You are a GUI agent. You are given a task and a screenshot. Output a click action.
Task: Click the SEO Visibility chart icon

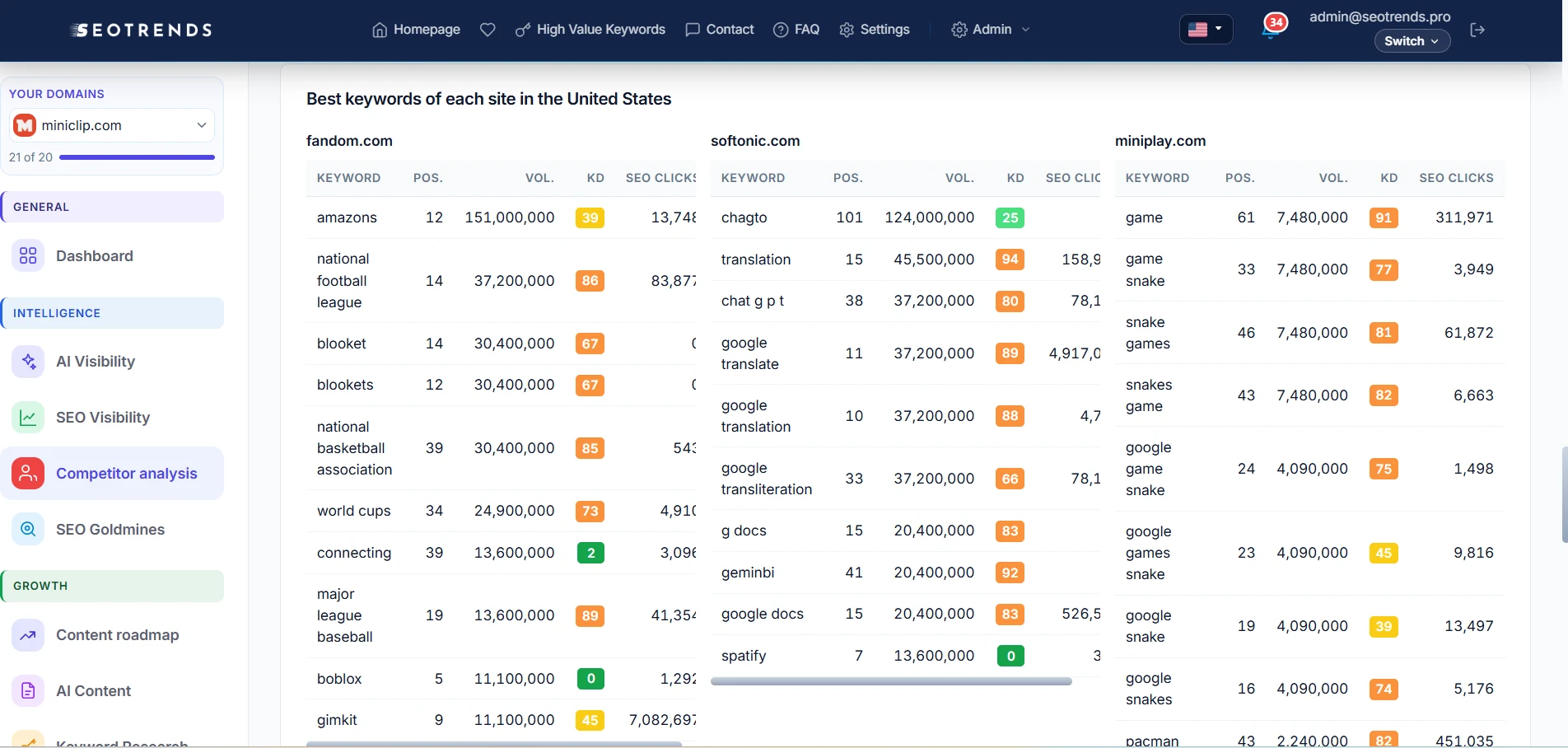(x=28, y=418)
